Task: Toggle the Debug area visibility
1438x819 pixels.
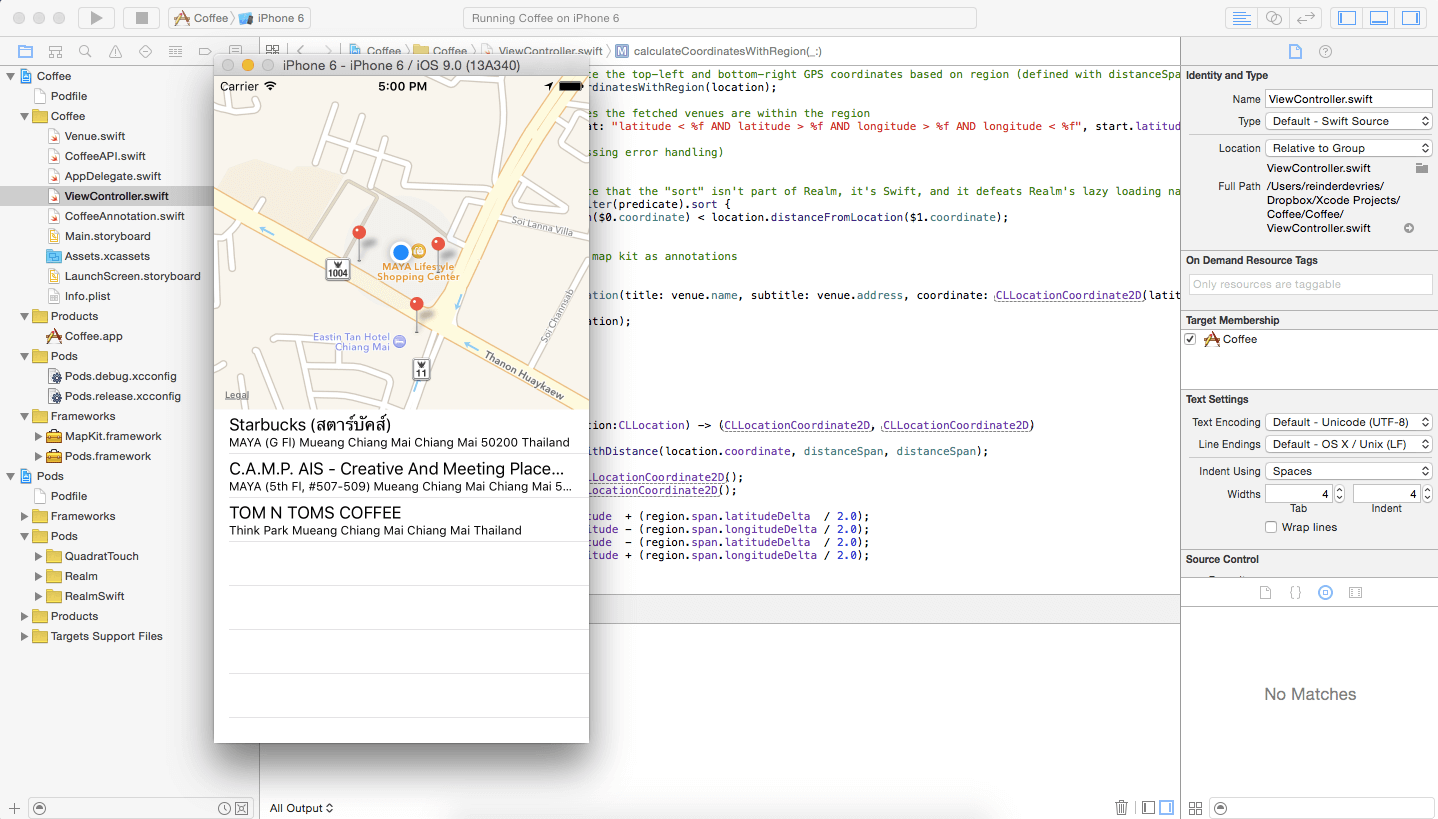Action: [x=1379, y=18]
